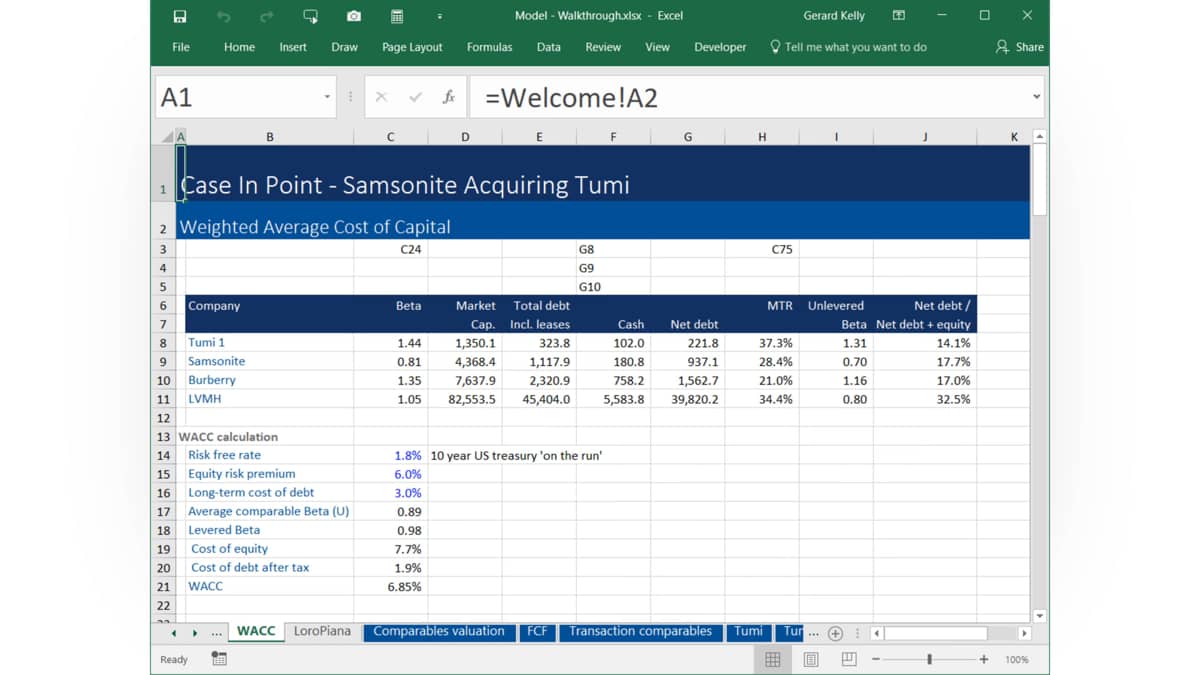Select row header 14
This screenshot has width=1200, height=675.
(x=163, y=455)
